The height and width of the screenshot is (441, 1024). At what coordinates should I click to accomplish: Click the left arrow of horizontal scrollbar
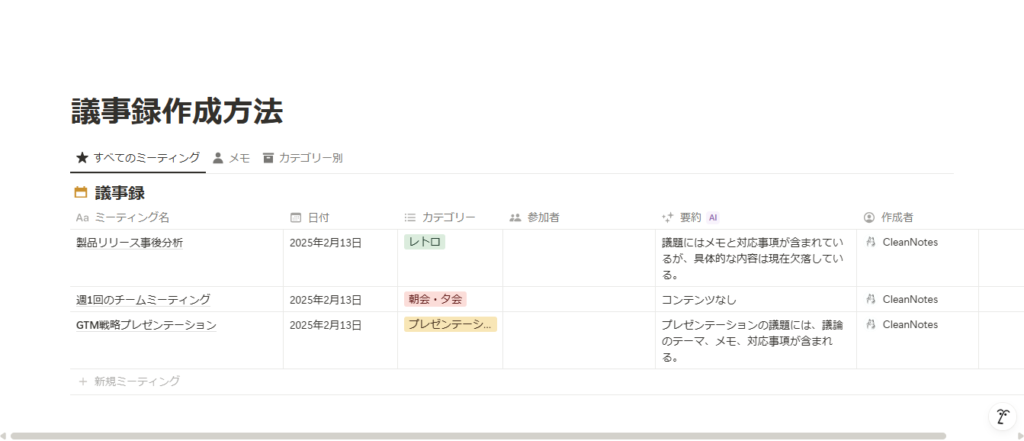tap(3, 436)
